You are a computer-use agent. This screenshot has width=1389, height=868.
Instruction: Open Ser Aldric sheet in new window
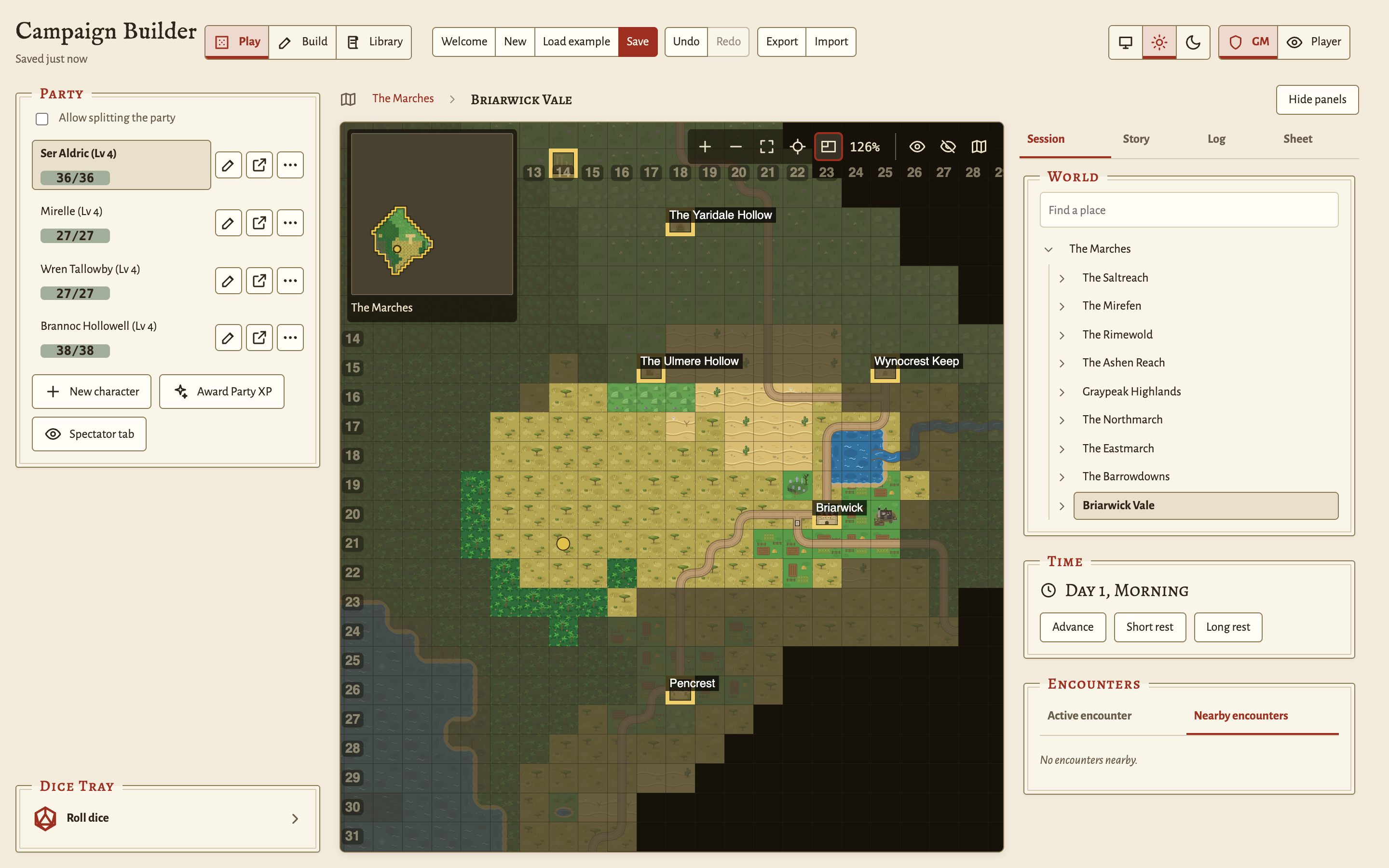pyautogui.click(x=259, y=165)
